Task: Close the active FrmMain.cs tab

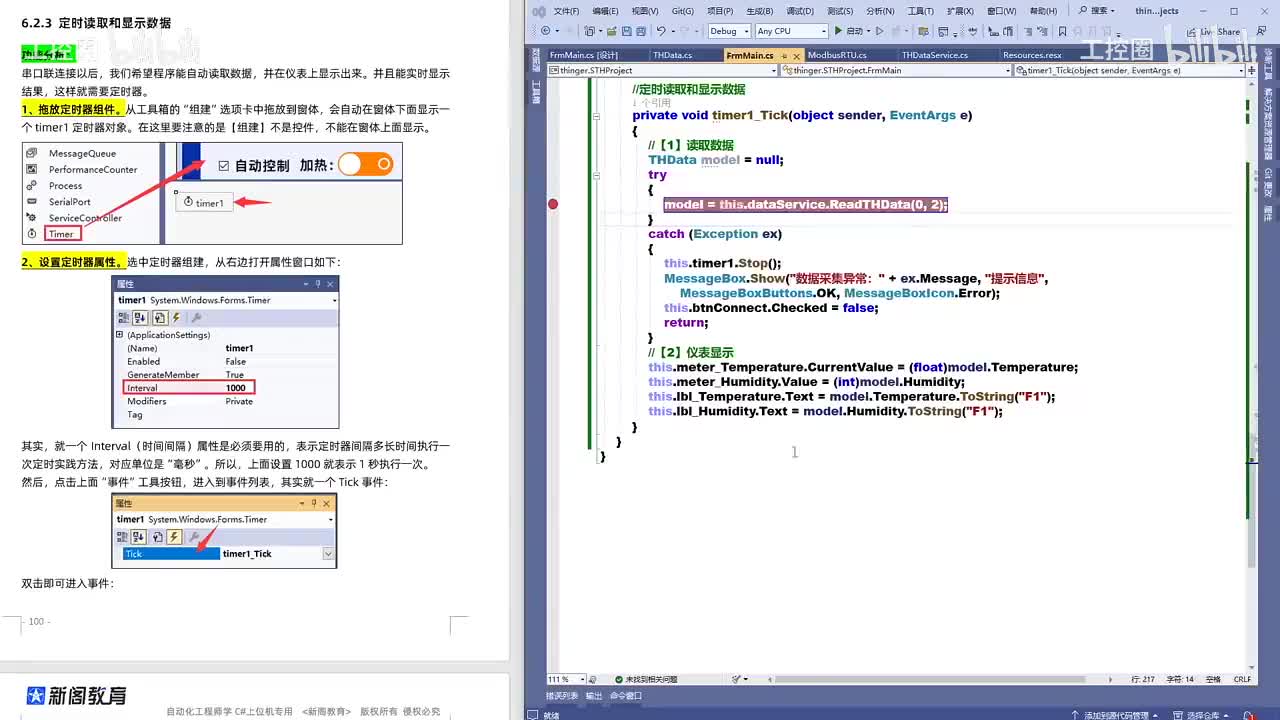Action: point(797,56)
